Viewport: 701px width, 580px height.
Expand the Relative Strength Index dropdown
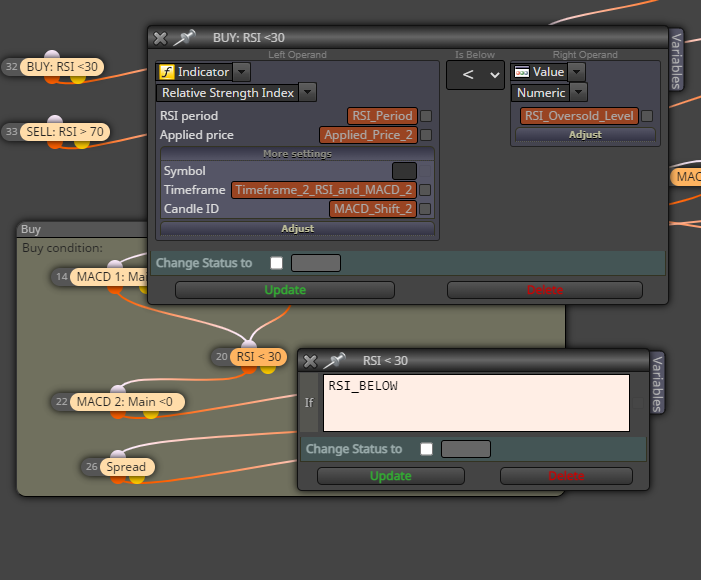tap(308, 93)
